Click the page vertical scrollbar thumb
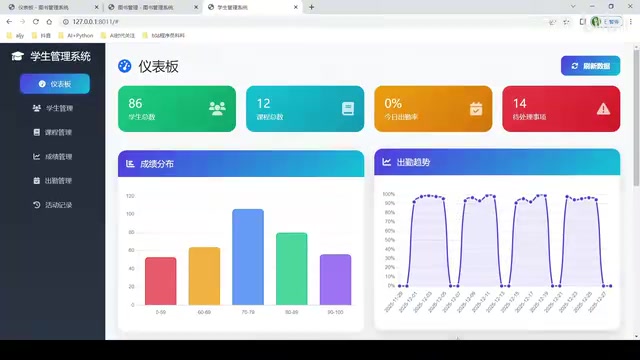 [636, 118]
